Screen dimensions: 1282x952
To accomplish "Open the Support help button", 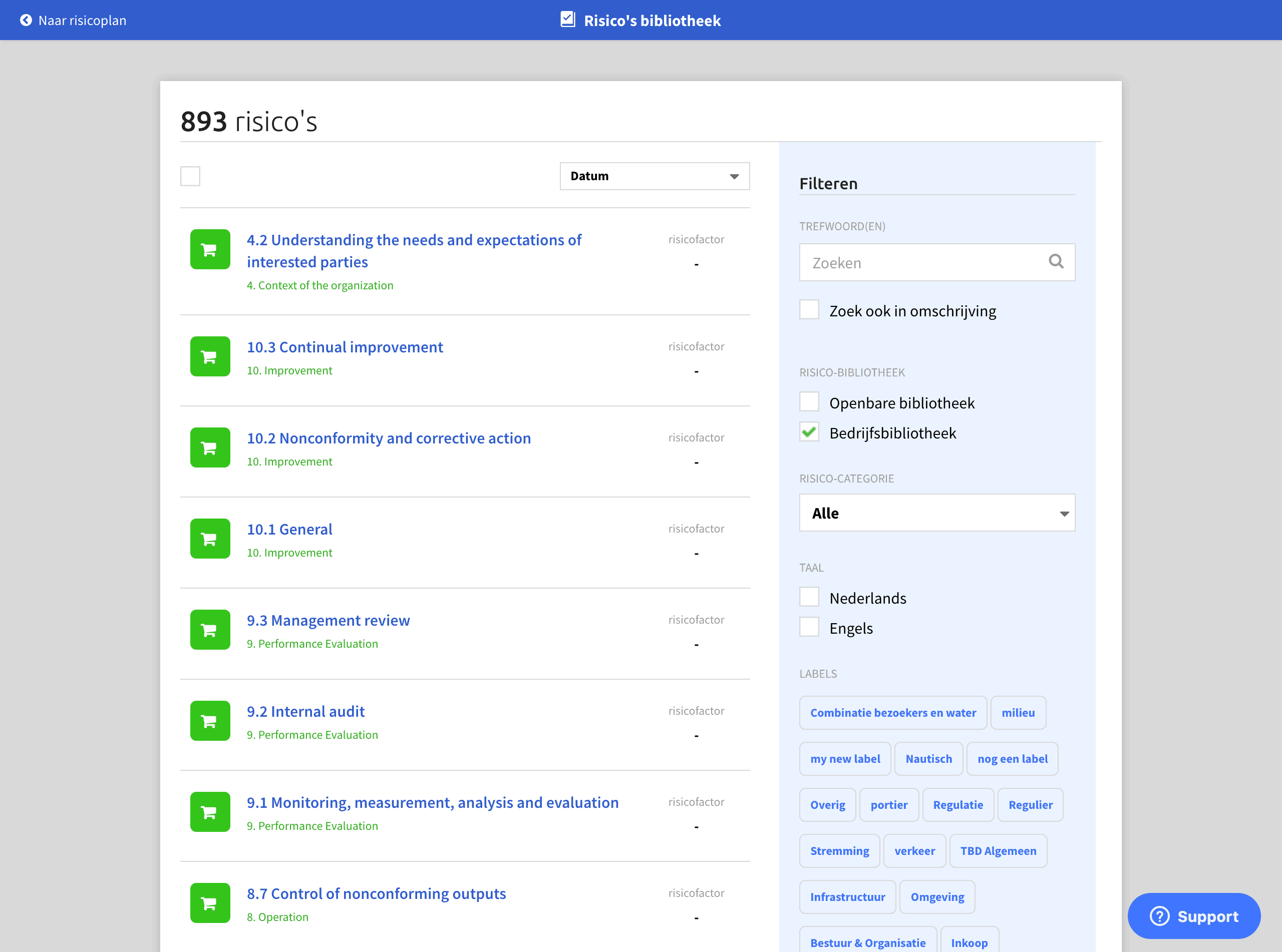I will click(x=1193, y=916).
